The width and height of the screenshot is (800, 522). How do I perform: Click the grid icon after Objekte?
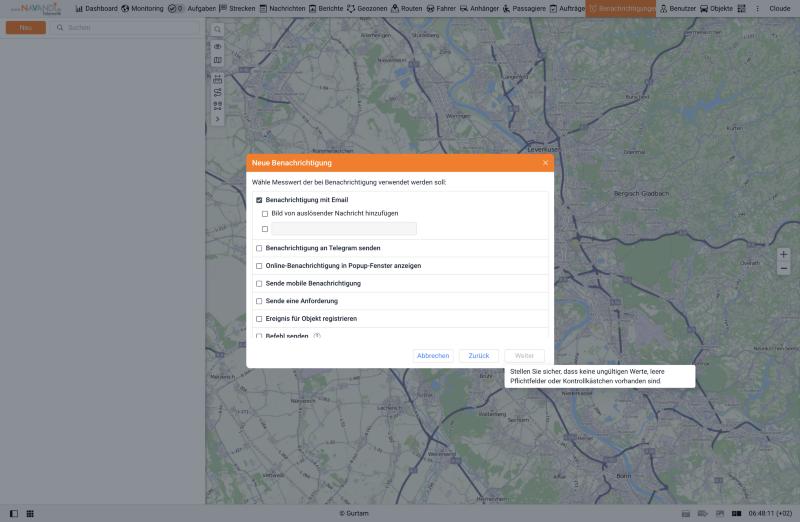741,9
